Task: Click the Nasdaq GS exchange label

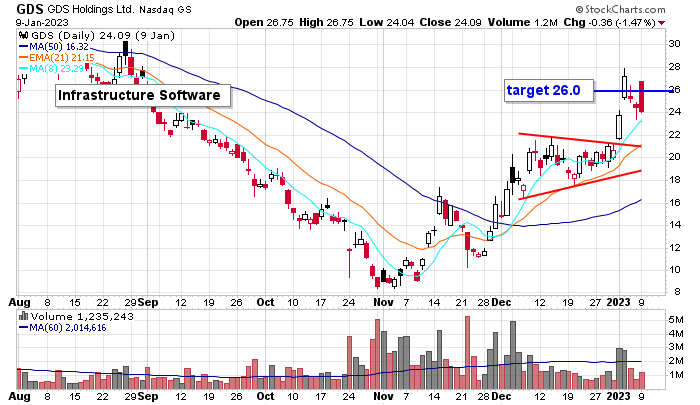Action: 165,10
